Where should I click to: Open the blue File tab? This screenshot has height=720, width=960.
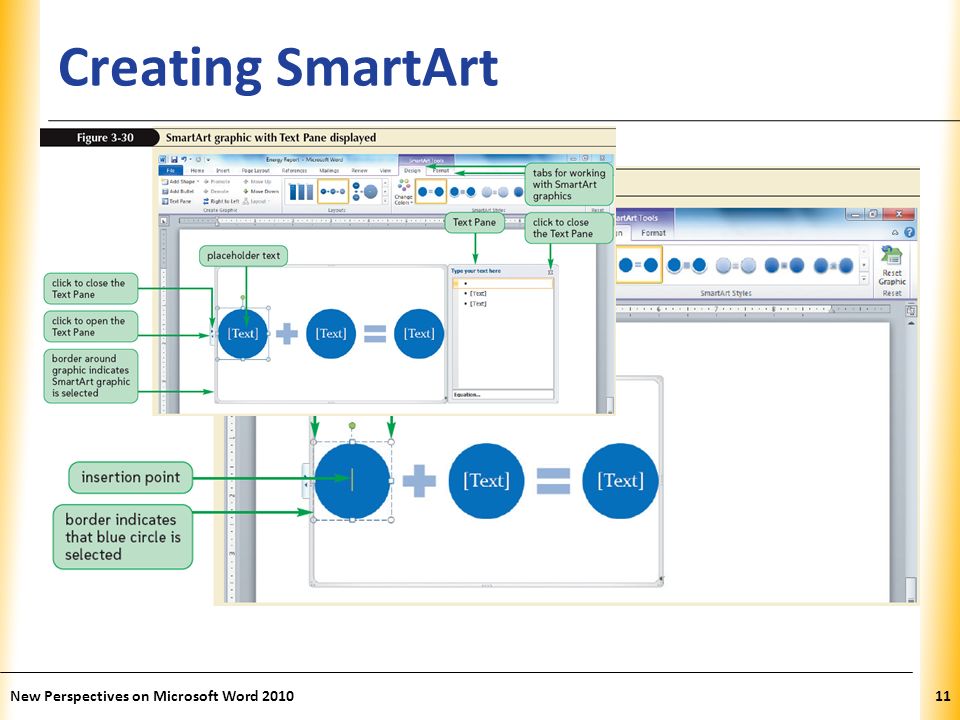171,170
